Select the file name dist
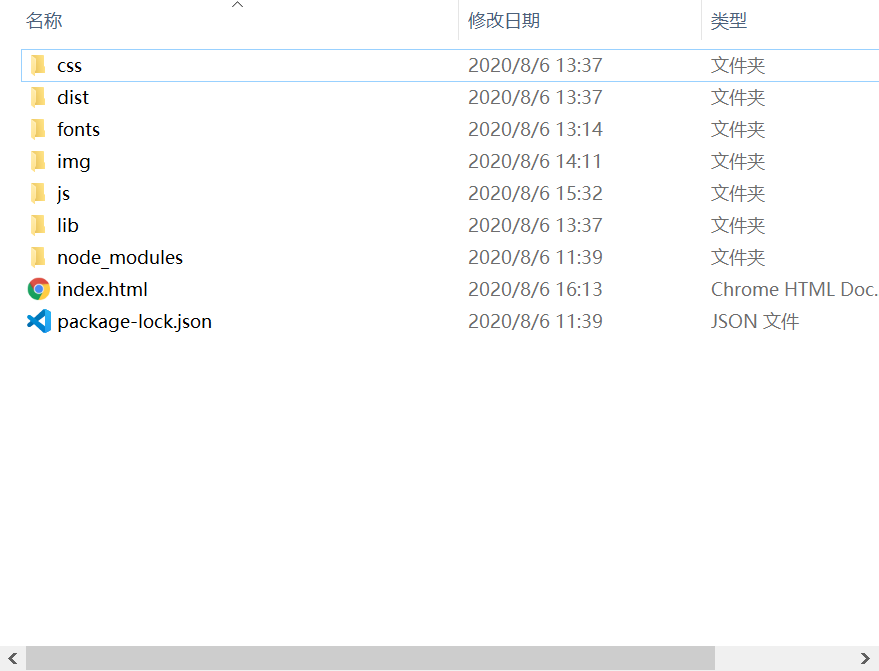 point(73,98)
